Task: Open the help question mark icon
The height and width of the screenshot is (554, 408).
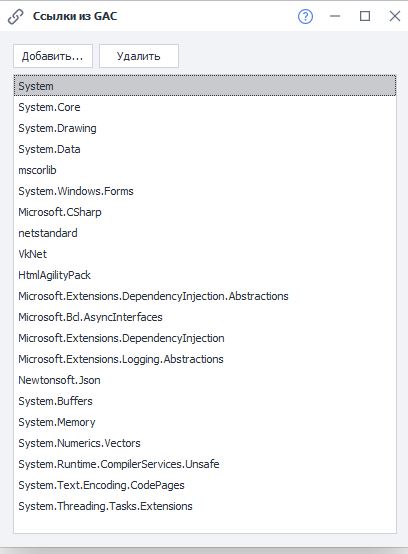Action: [305, 16]
